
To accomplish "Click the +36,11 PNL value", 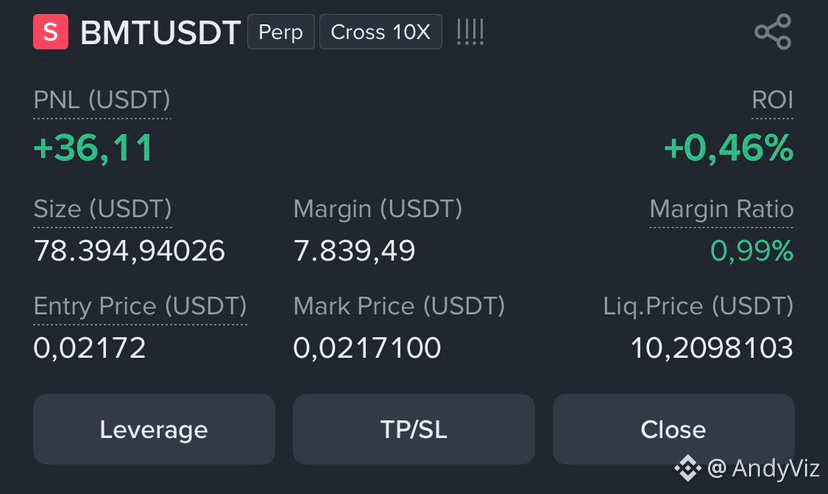I will click(93, 148).
